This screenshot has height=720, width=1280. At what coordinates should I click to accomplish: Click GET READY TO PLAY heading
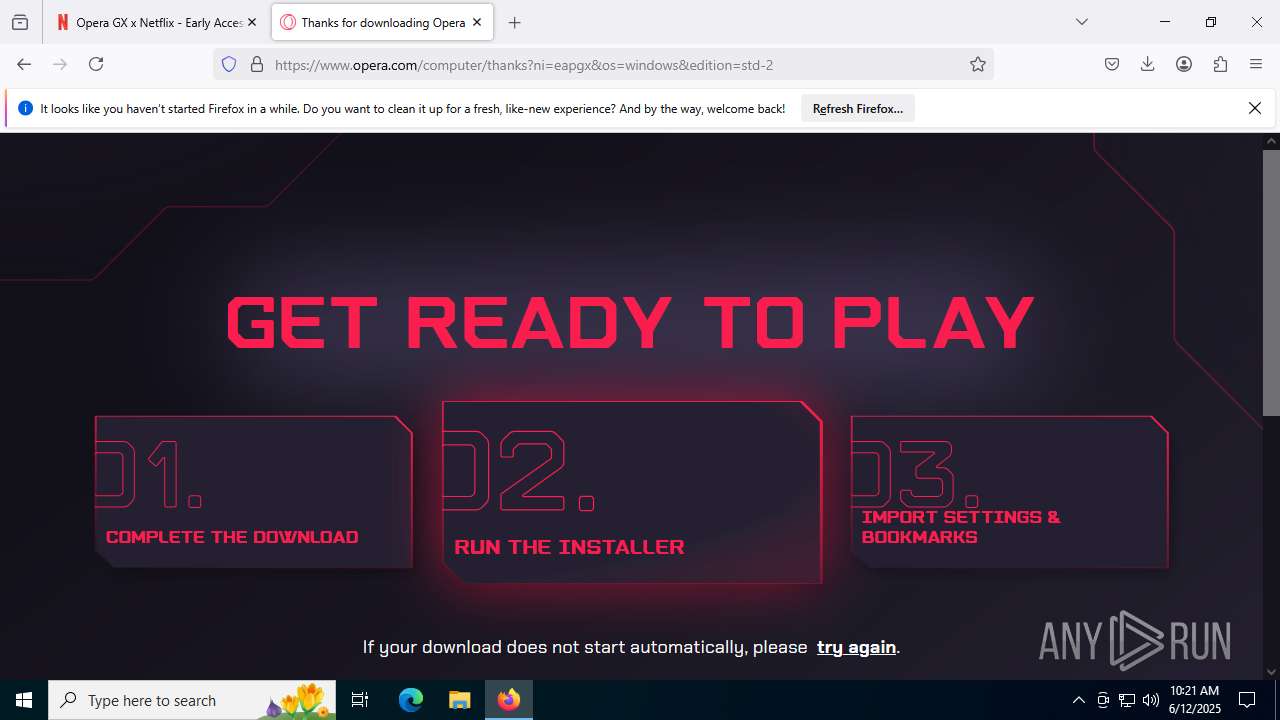[630, 322]
